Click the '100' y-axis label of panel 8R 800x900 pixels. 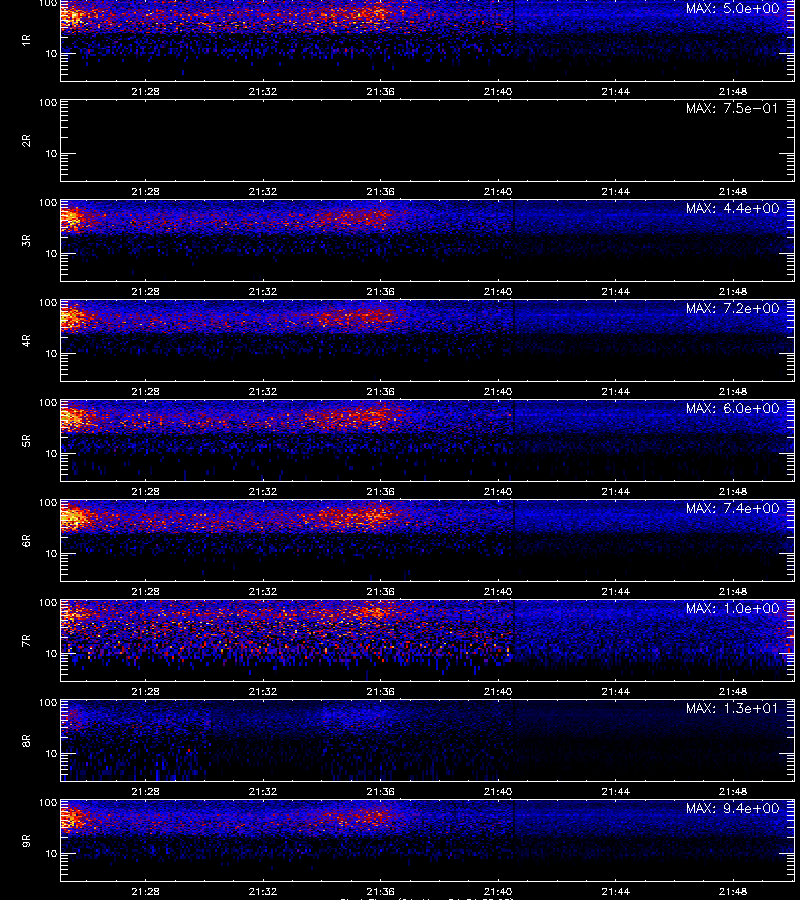click(x=48, y=703)
